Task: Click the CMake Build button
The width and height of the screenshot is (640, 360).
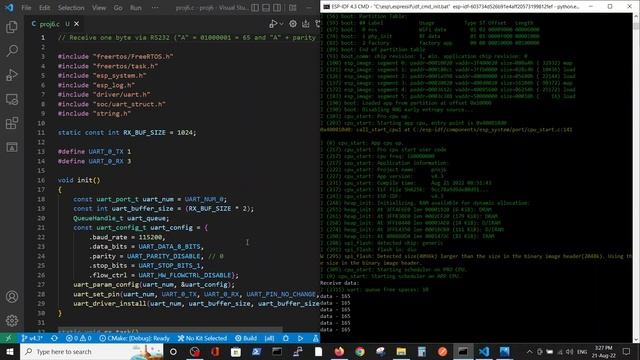Action: [246, 338]
